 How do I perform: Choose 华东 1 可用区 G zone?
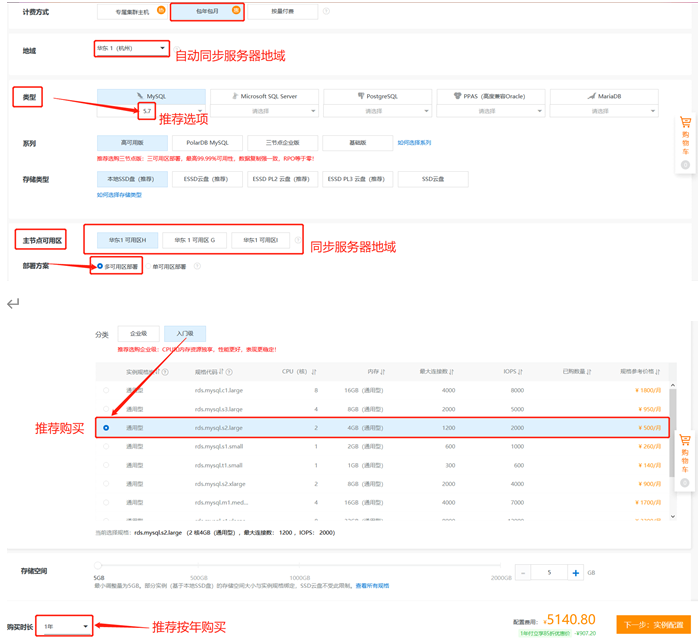coord(195,240)
